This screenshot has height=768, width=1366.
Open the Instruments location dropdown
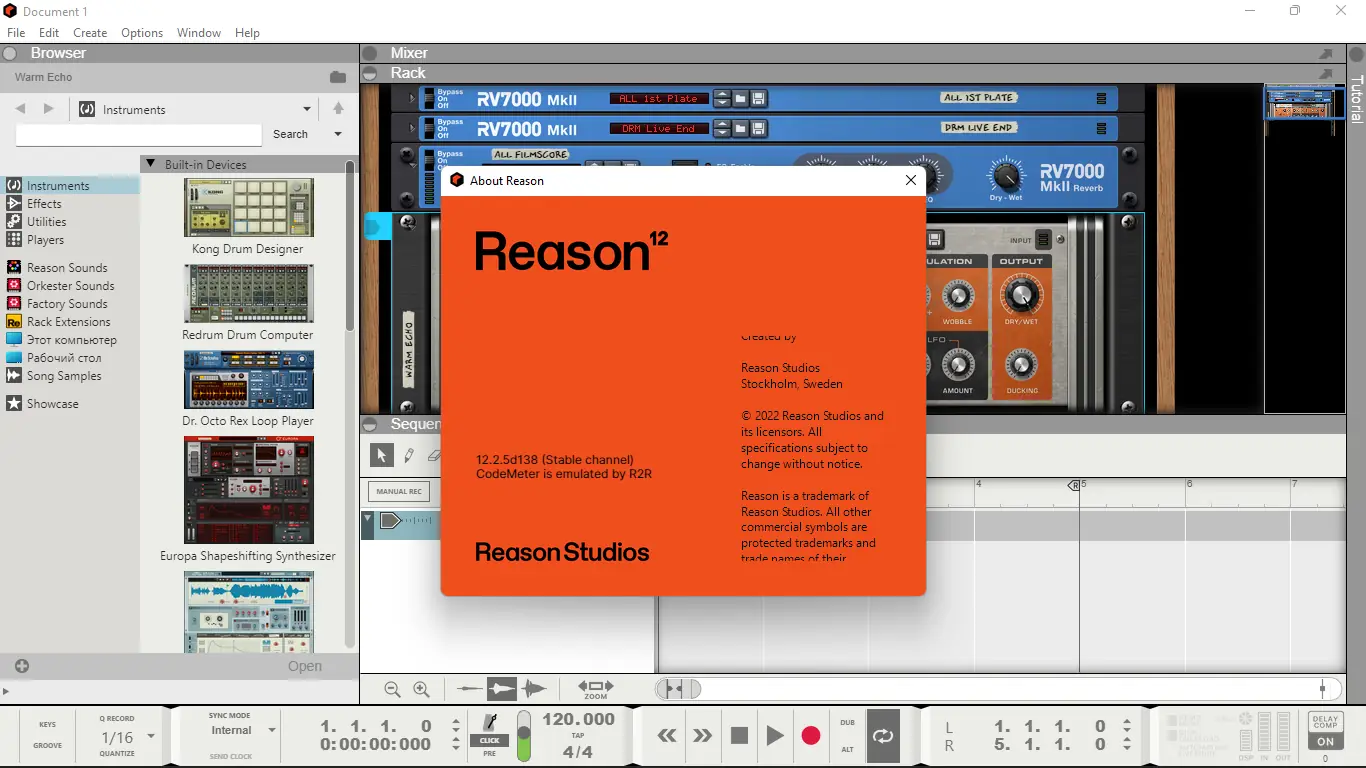point(307,109)
